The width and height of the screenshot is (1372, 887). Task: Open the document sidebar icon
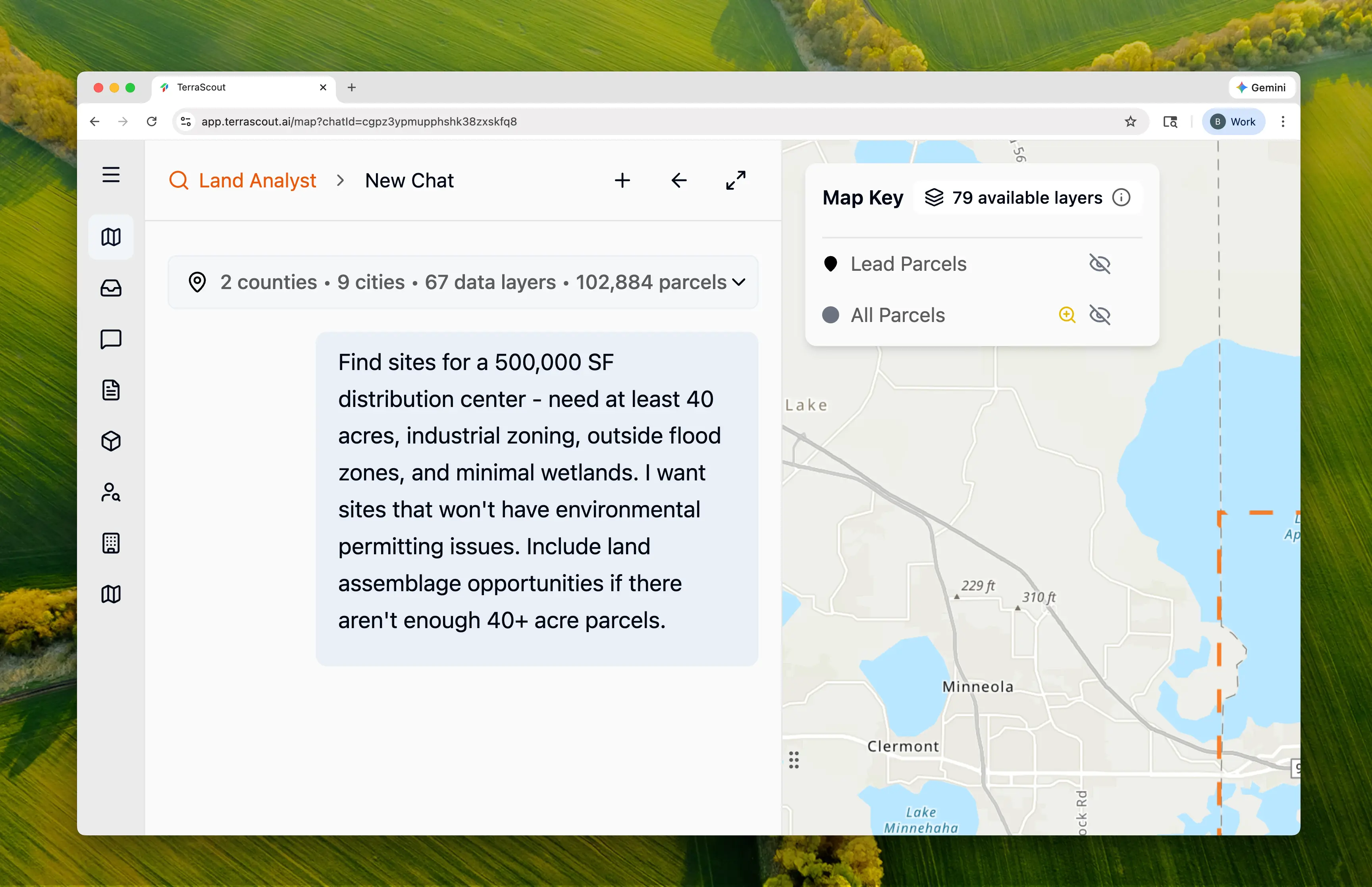[111, 391]
